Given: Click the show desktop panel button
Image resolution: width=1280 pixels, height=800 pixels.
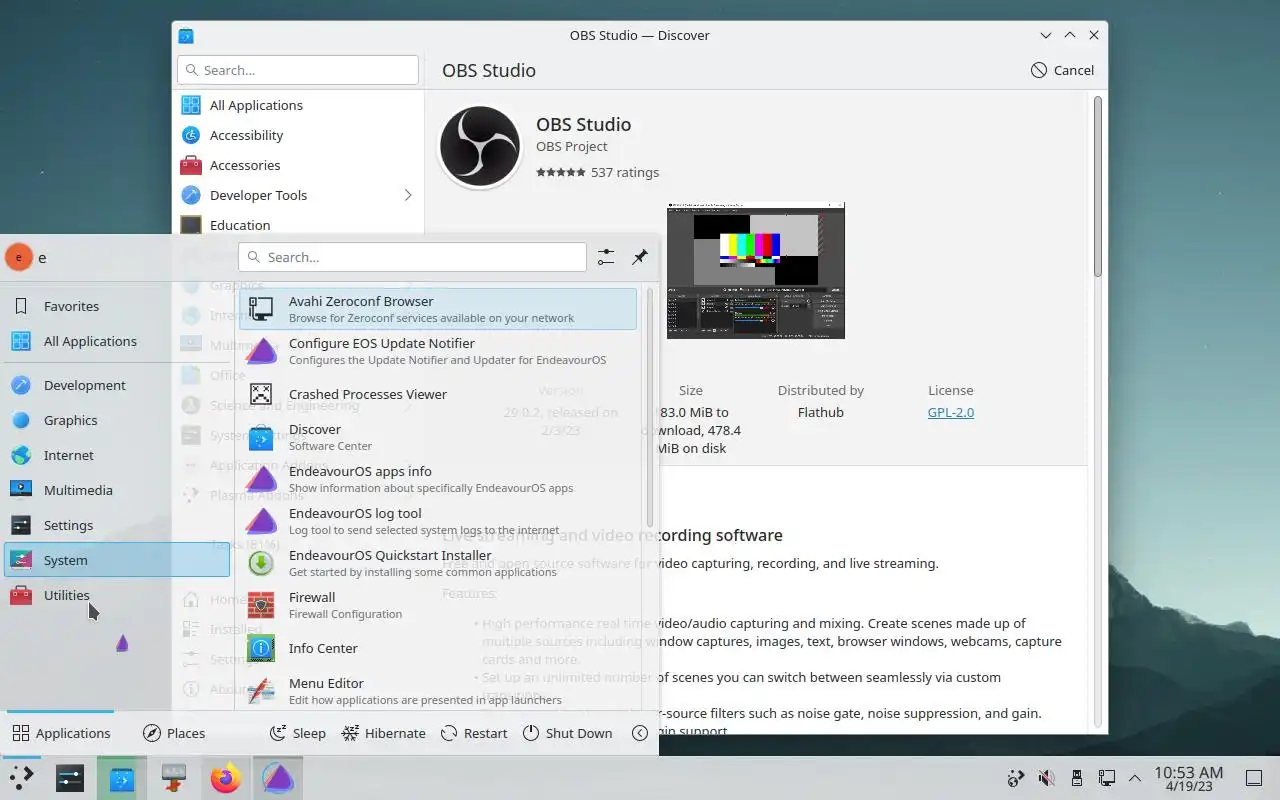Looking at the screenshot, I should pos(1254,778).
